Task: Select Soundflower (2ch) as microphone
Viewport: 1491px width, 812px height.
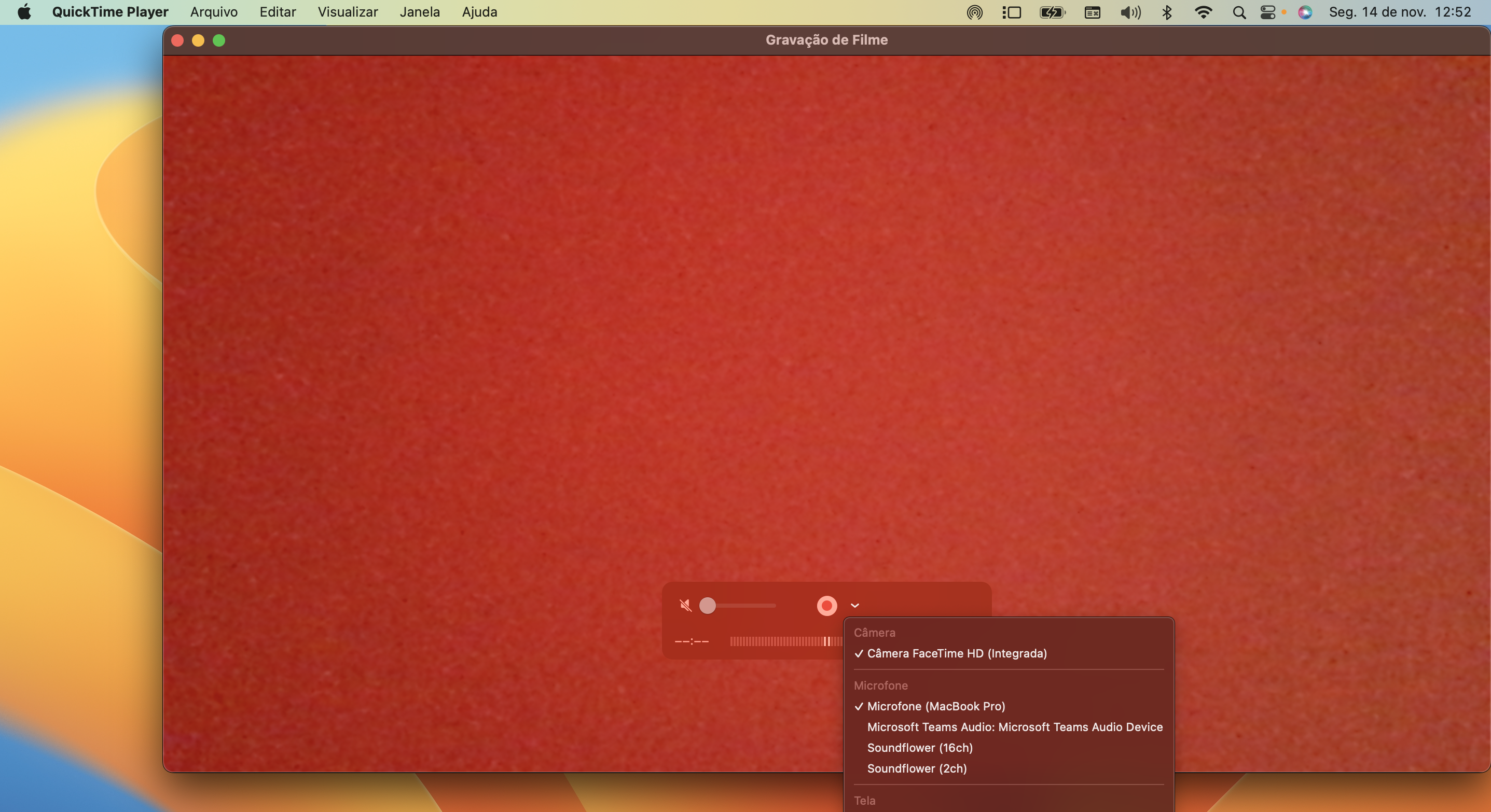Action: 916,768
